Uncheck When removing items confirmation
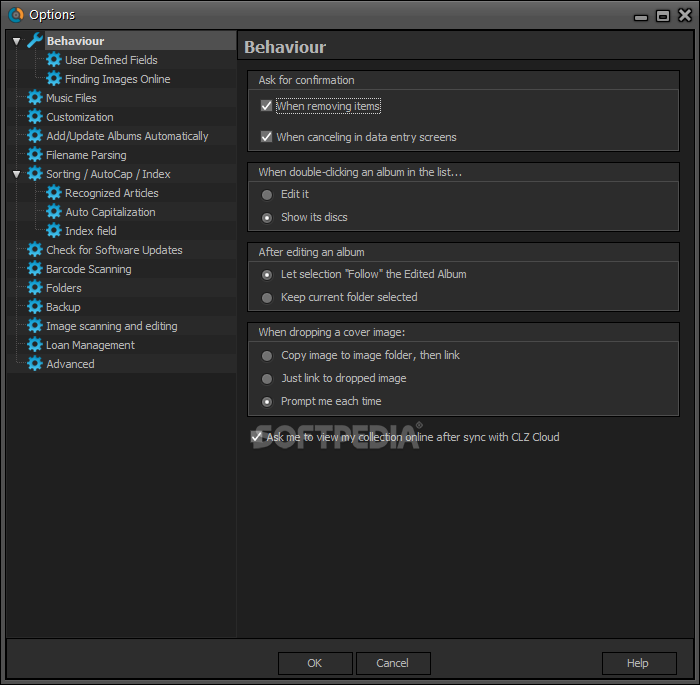The height and width of the screenshot is (685, 700). (x=266, y=106)
